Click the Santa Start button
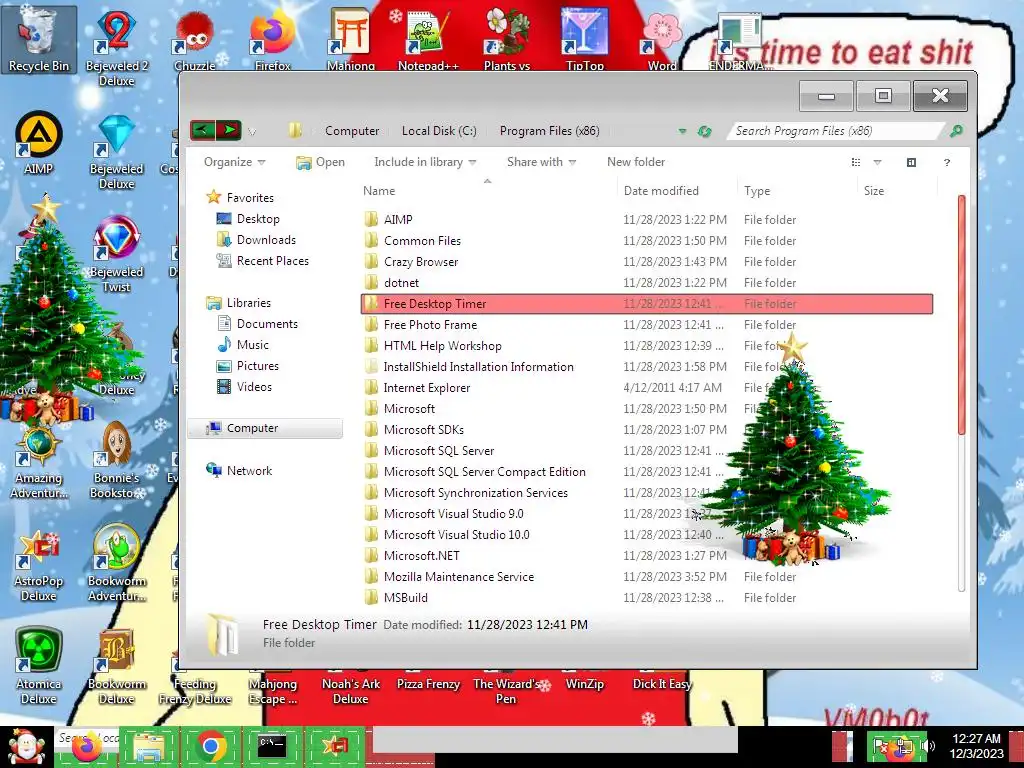Screen dimensions: 1024x768 pyautogui.click(x=26, y=746)
